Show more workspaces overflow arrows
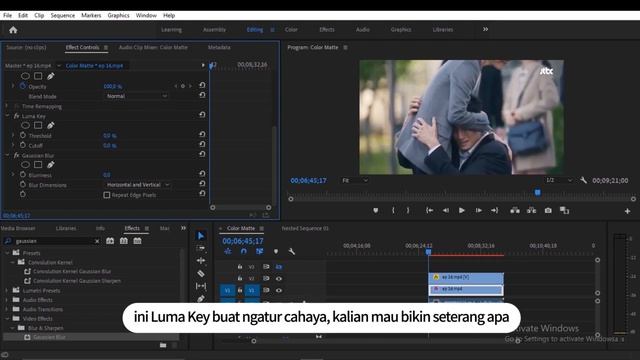The image size is (640, 360). 485,29
